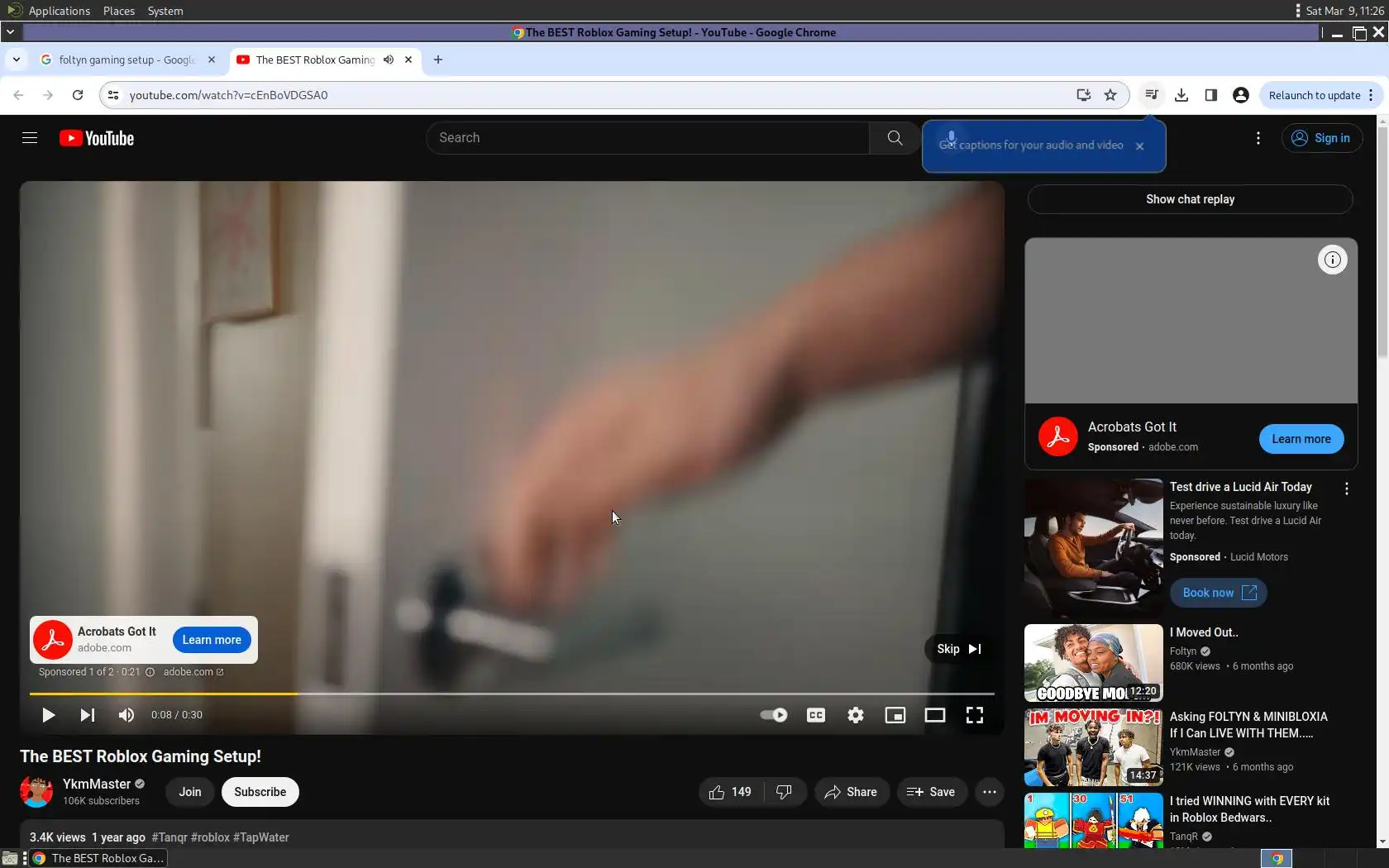Subscribe to YkmMaster channel

(260, 792)
